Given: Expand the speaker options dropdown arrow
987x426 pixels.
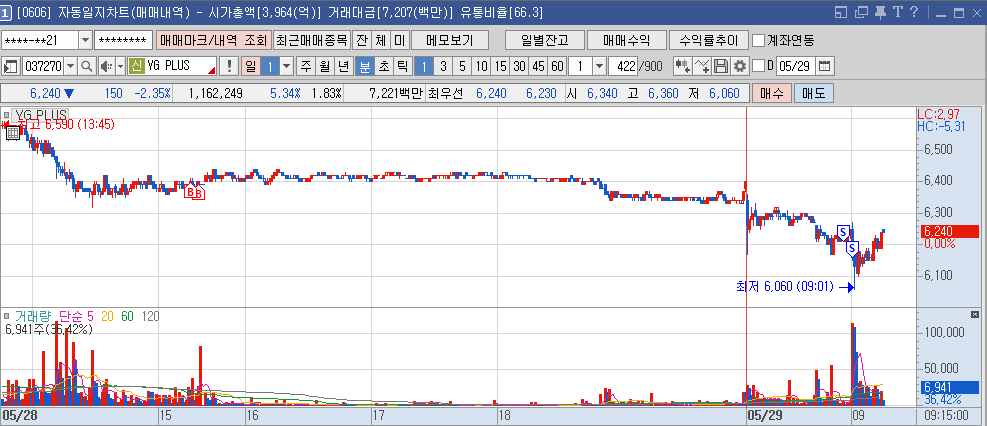Looking at the screenshot, I should [x=120, y=66].
